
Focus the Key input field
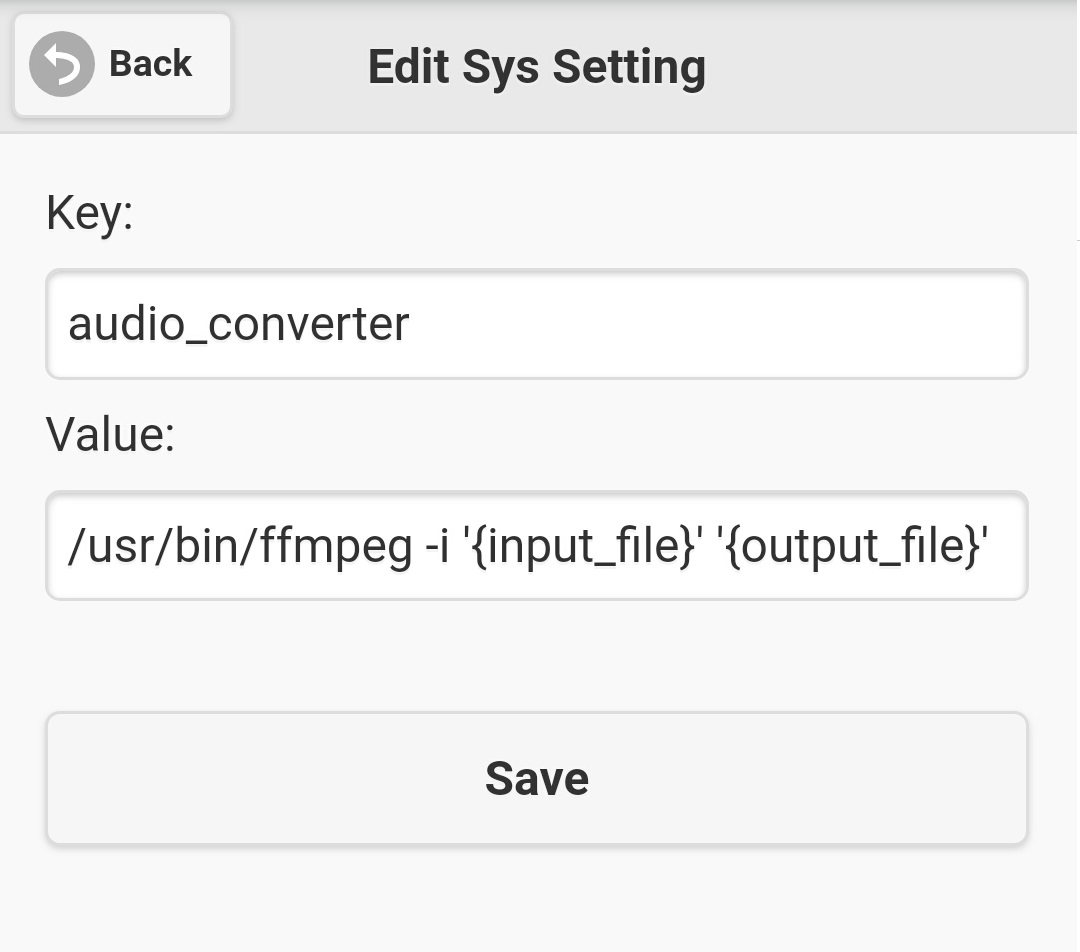pos(537,325)
